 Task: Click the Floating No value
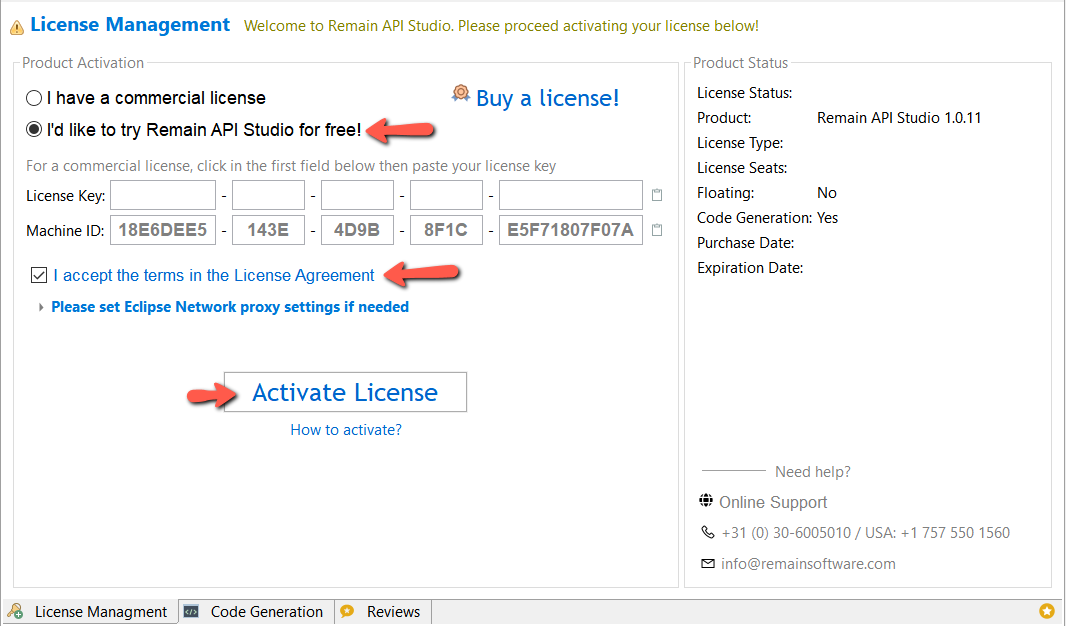tap(827, 193)
